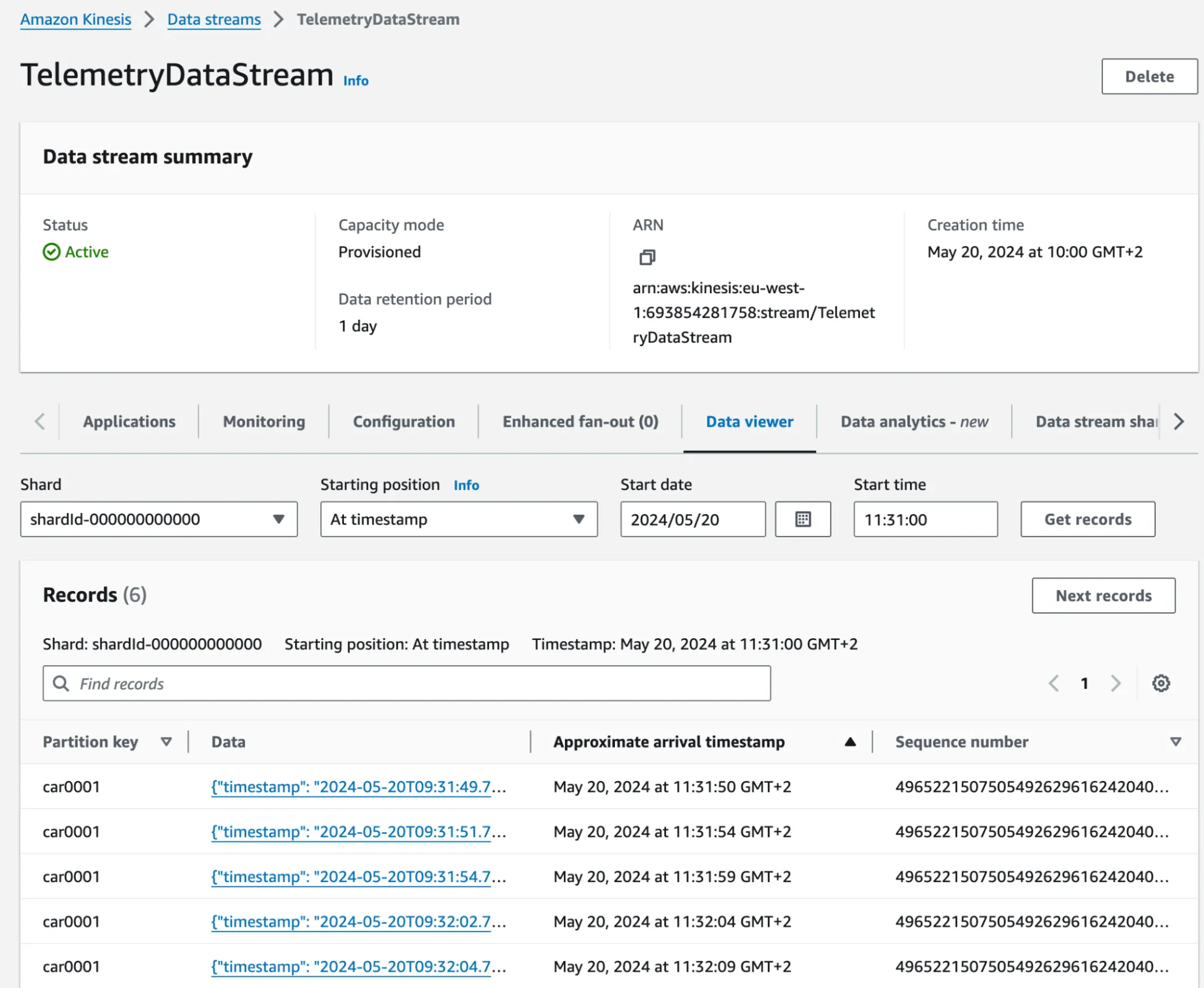Click the 1 day retention period value

358,326
